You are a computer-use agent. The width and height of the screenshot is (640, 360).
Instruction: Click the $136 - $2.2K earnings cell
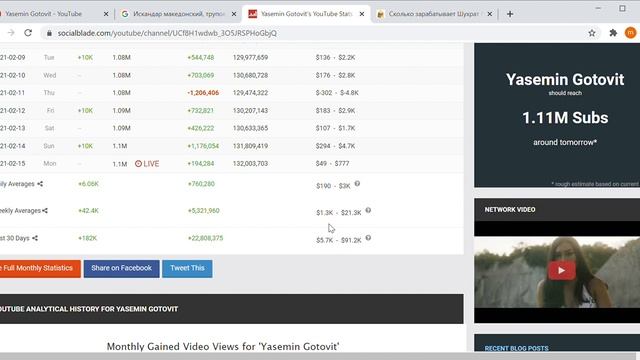point(335,58)
